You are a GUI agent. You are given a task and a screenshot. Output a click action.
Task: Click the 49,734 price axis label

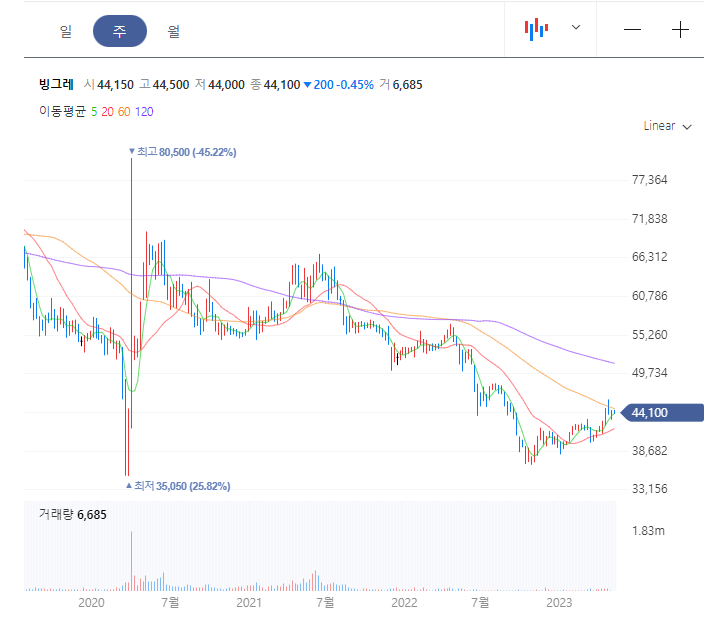(649, 373)
